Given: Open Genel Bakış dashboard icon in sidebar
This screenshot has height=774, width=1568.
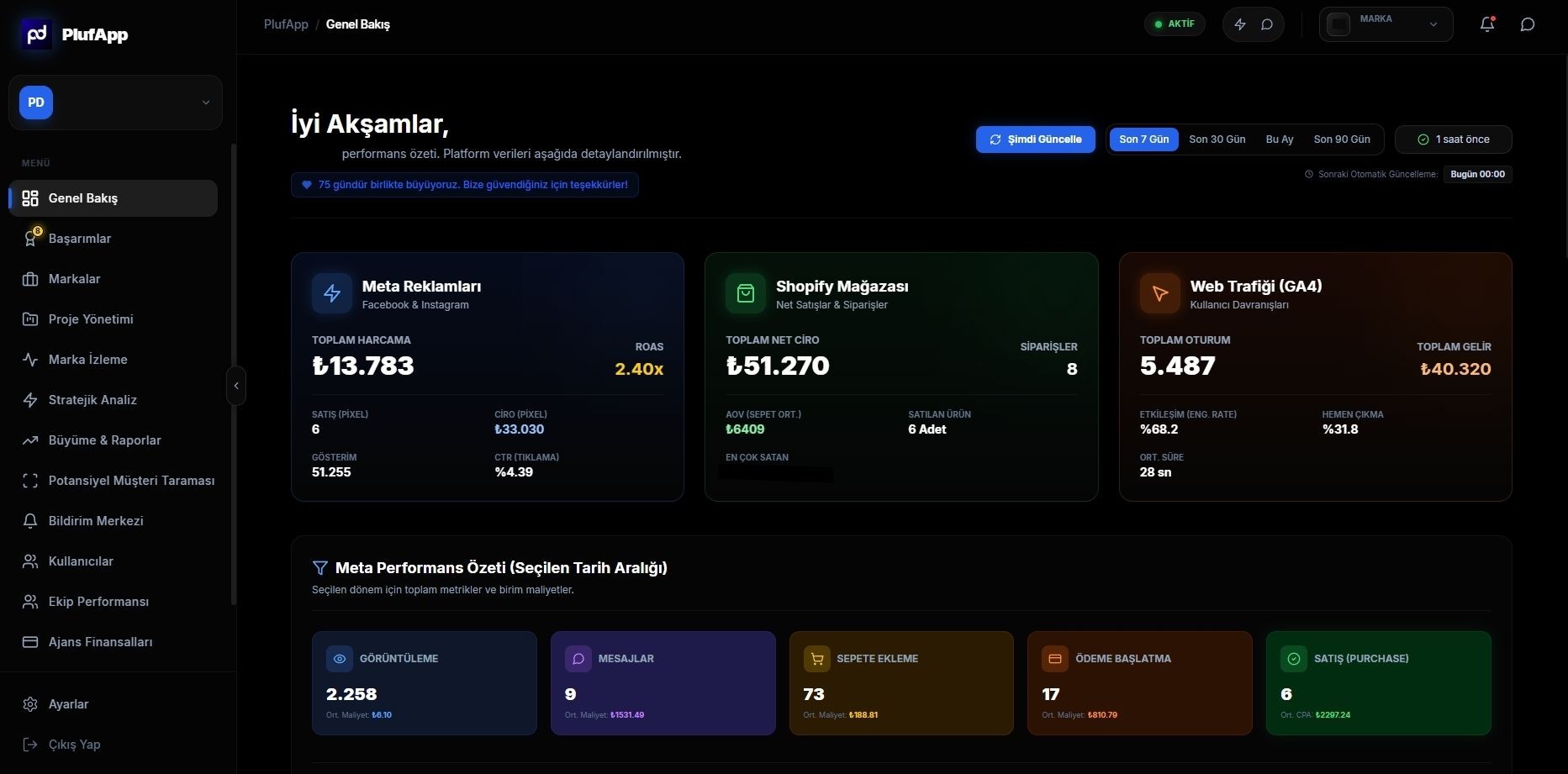Looking at the screenshot, I should point(30,198).
